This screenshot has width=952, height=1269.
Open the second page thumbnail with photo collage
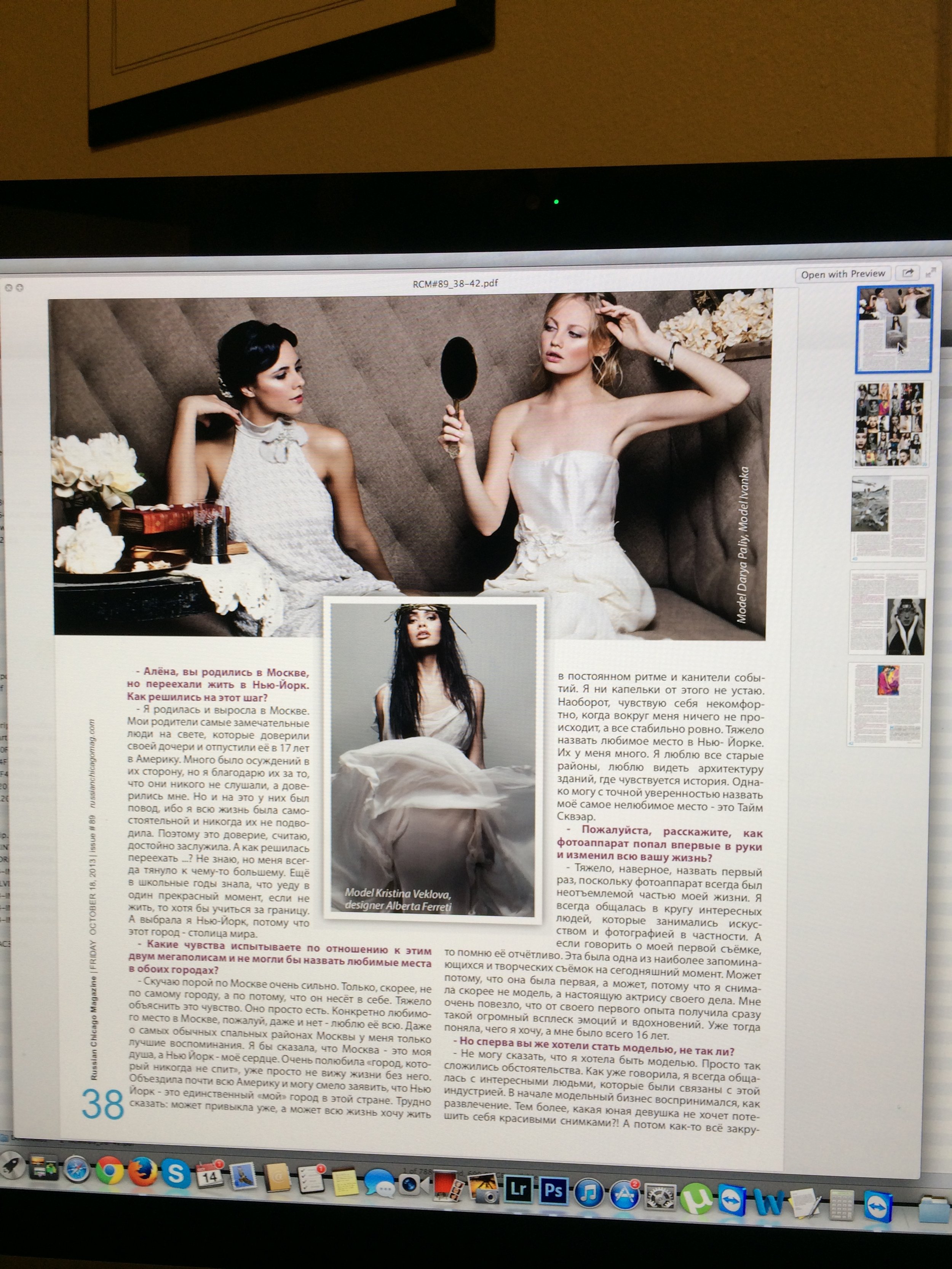[x=891, y=424]
